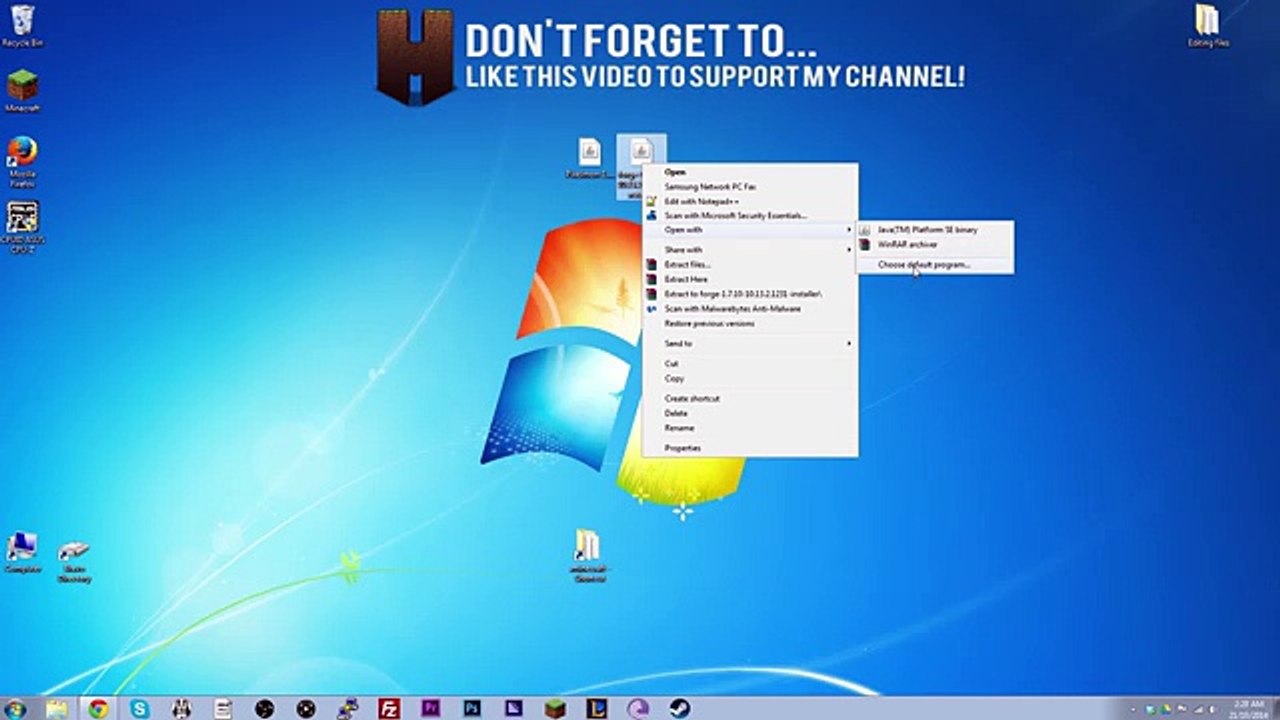
Task: Select the Java file icon left of the highlighted file
Action: (589, 159)
